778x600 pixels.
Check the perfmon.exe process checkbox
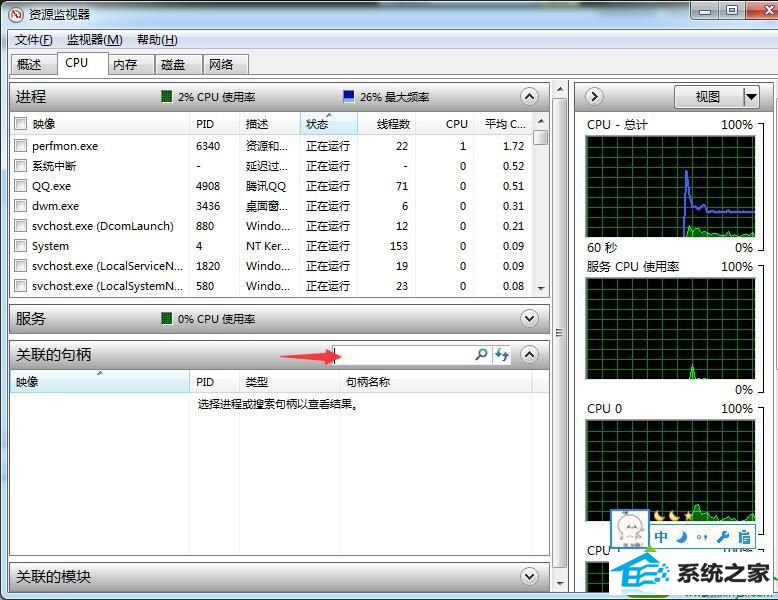click(20, 146)
